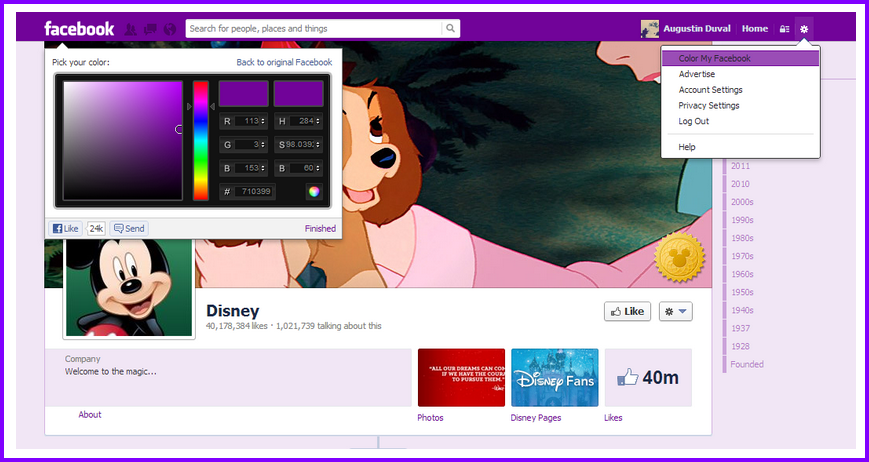Click the golden Mickey seal badge
Viewport: 869px width, 462px height.
[679, 258]
